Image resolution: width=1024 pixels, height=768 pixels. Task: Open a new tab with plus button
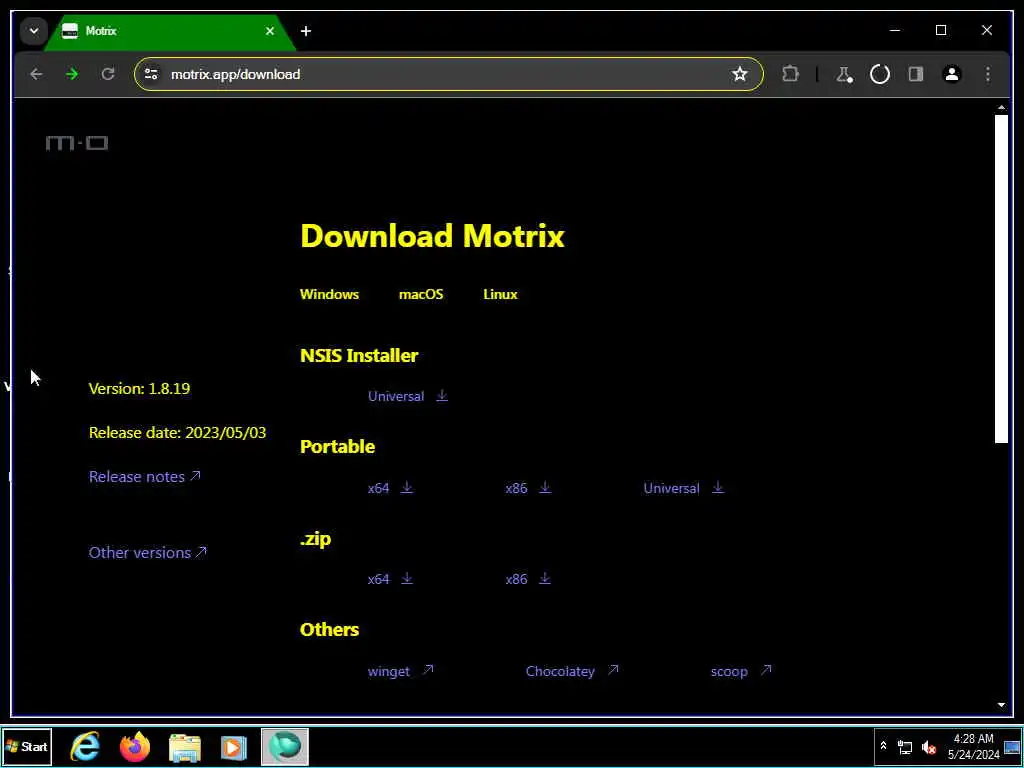click(306, 31)
